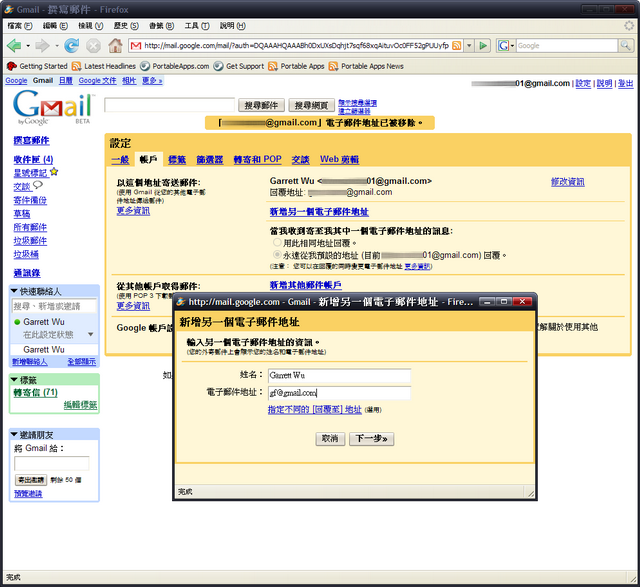
Task: Click 下一步» in the add-address dialog
Action: (x=371, y=439)
